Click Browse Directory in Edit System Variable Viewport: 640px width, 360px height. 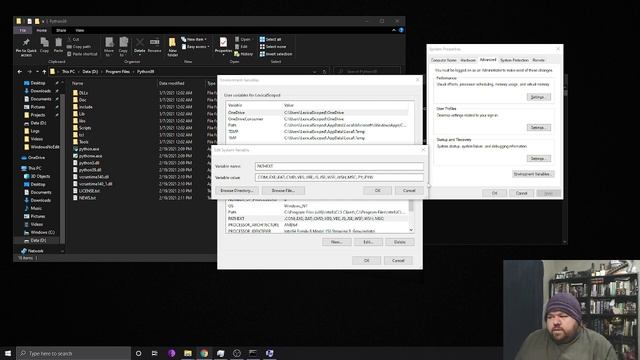[237, 191]
